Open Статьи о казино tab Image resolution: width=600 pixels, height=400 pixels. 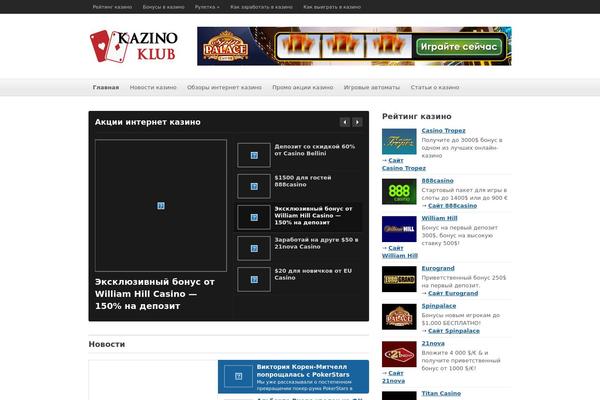coord(435,87)
